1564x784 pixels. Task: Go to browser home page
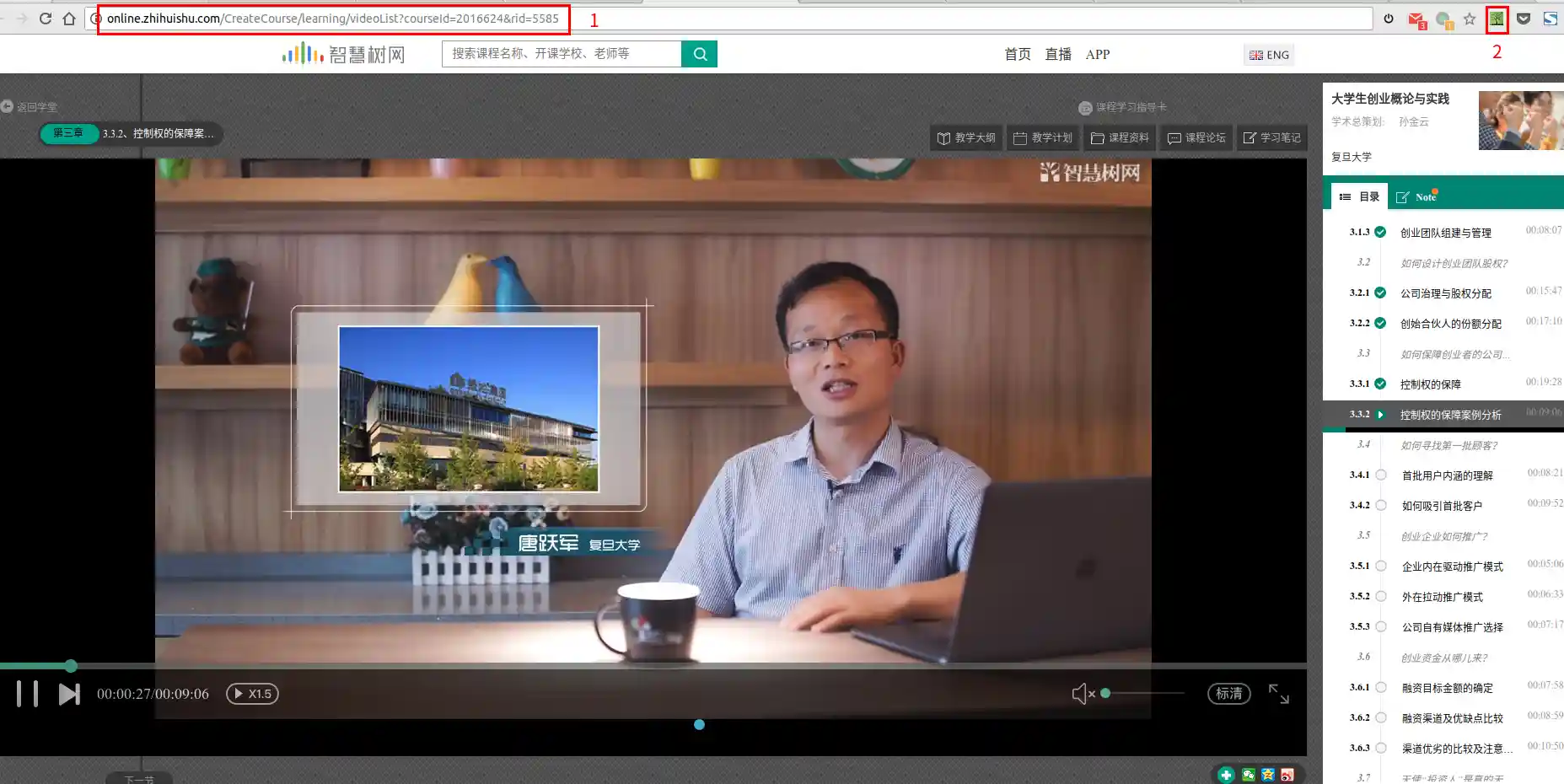[x=69, y=19]
